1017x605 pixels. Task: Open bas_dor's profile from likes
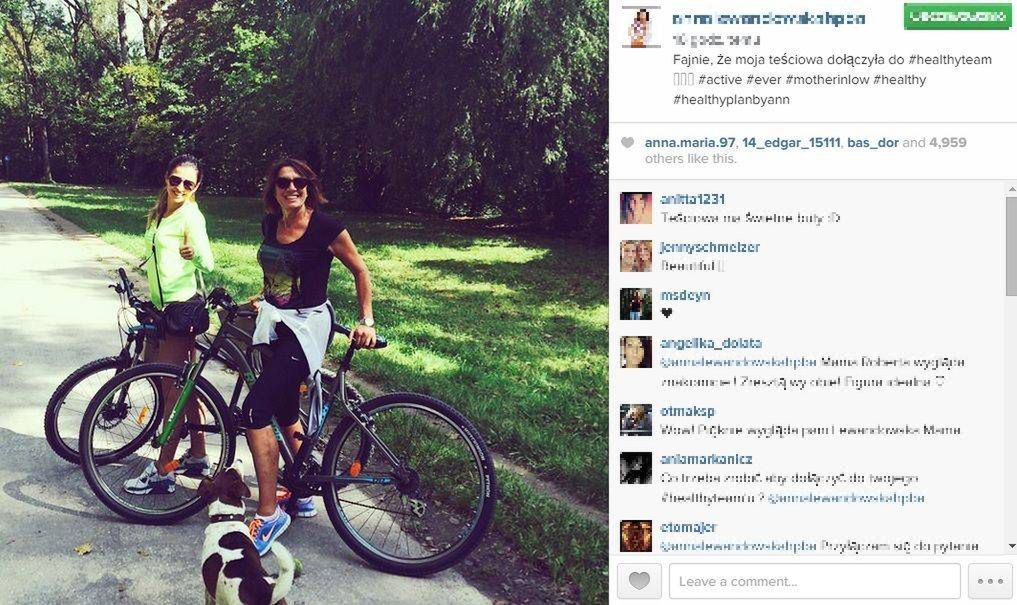873,143
